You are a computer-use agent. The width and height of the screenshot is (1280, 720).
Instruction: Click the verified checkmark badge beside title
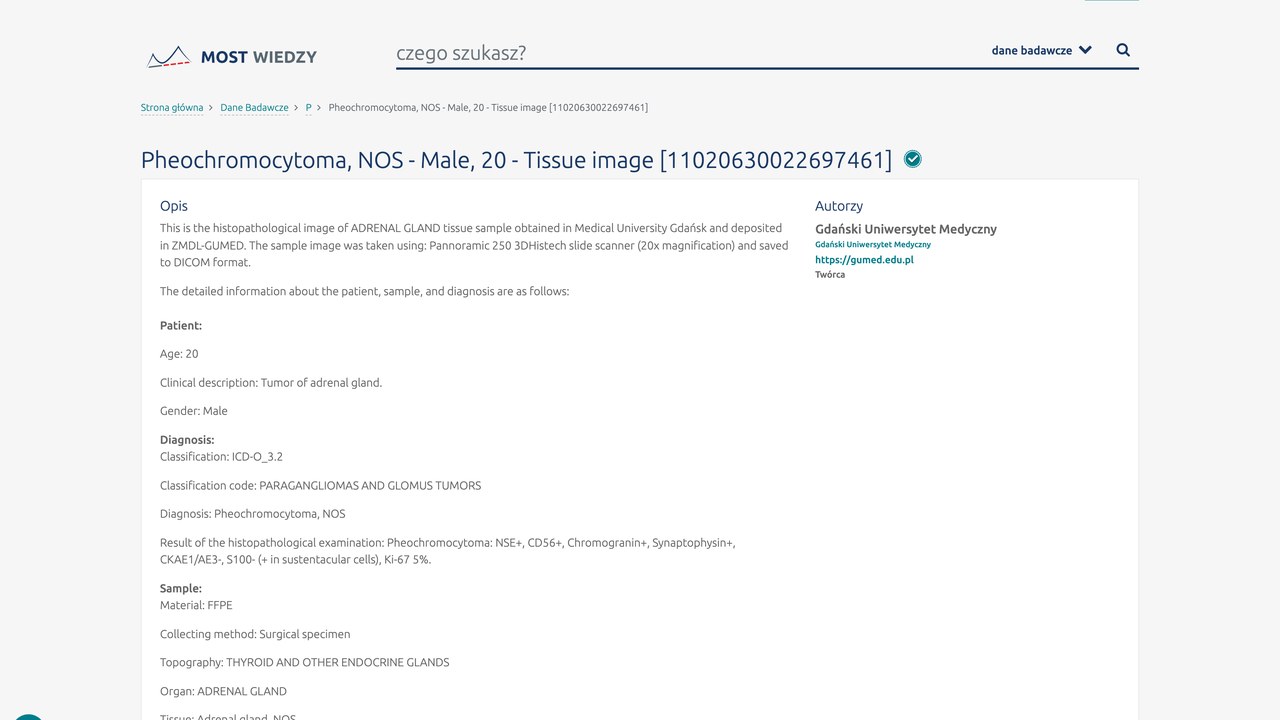tap(913, 159)
